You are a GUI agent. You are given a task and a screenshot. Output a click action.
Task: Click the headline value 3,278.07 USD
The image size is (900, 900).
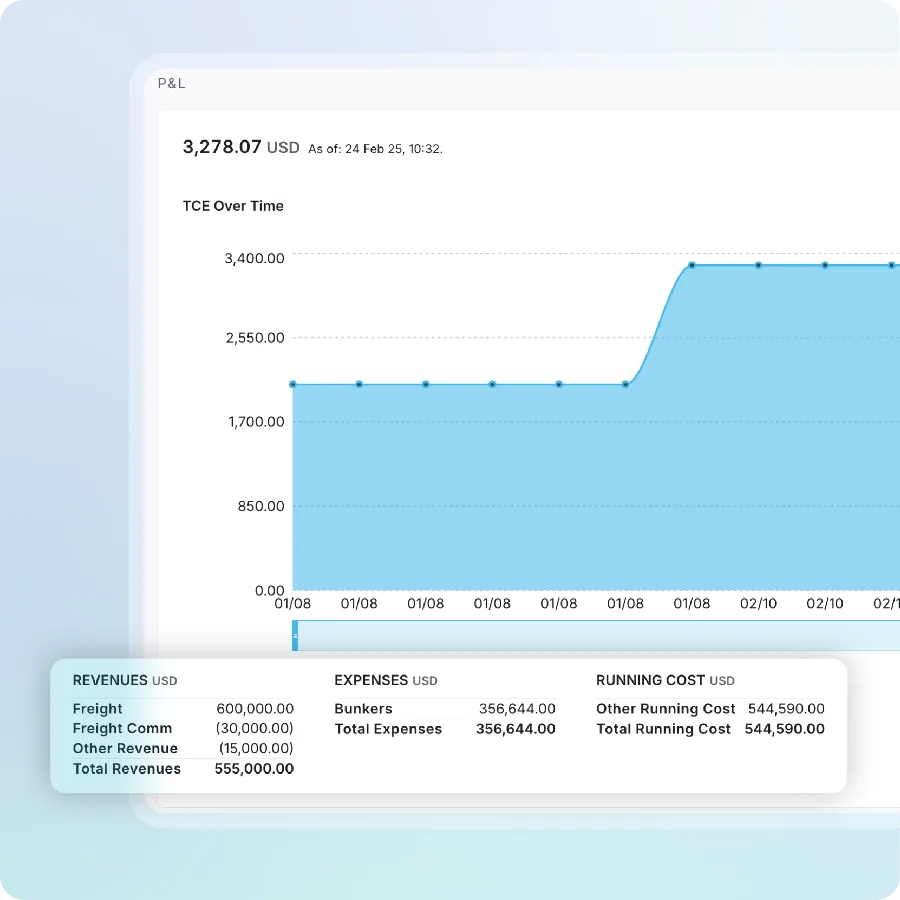(x=241, y=147)
